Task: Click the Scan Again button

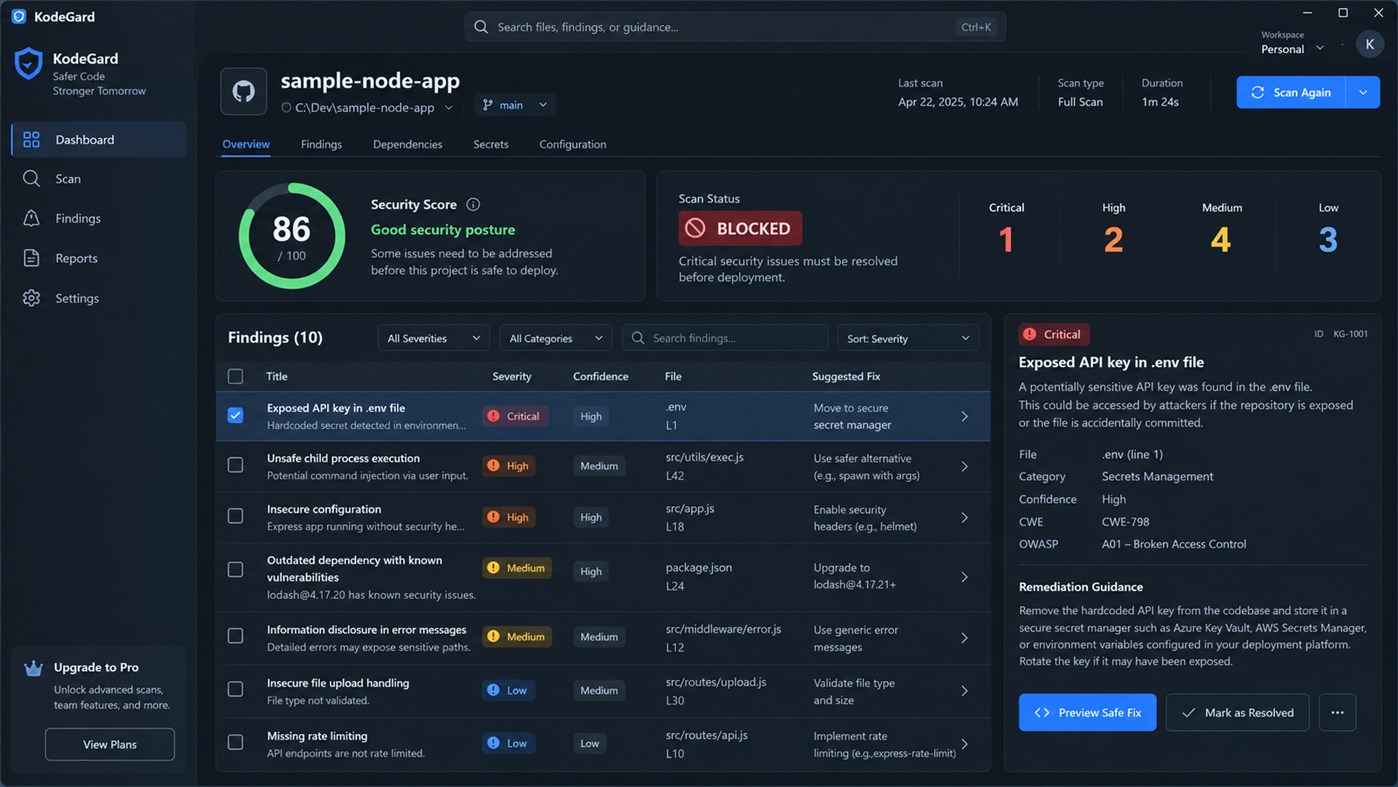Action: pos(1291,92)
